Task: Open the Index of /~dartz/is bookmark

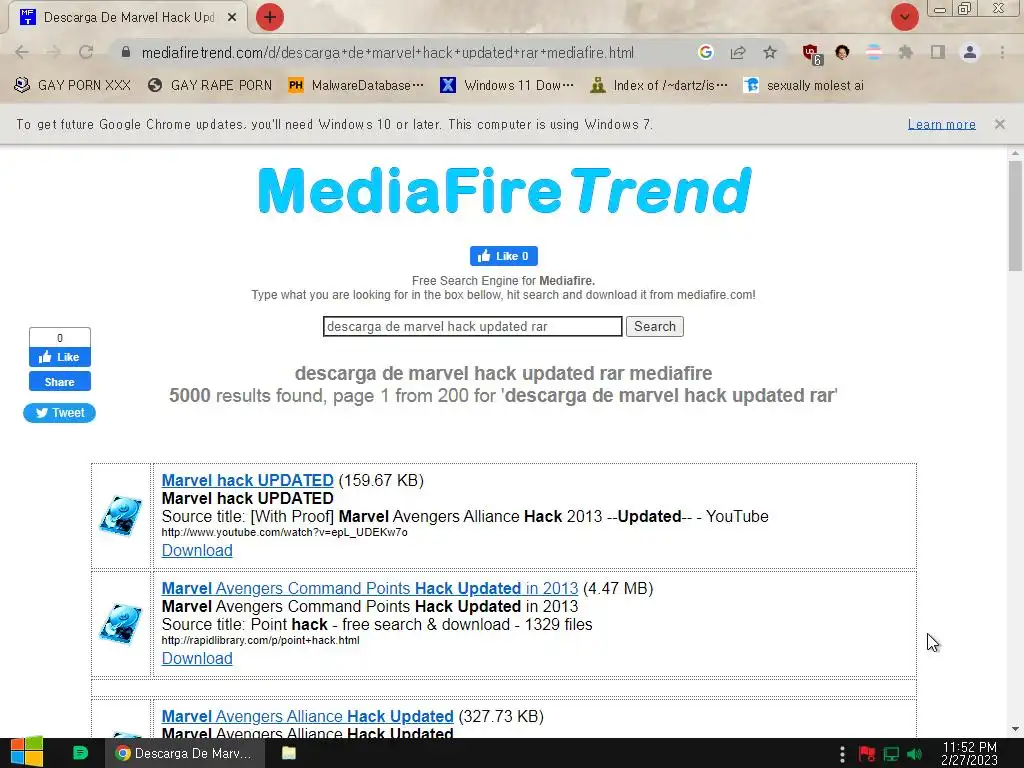Action: point(658,85)
